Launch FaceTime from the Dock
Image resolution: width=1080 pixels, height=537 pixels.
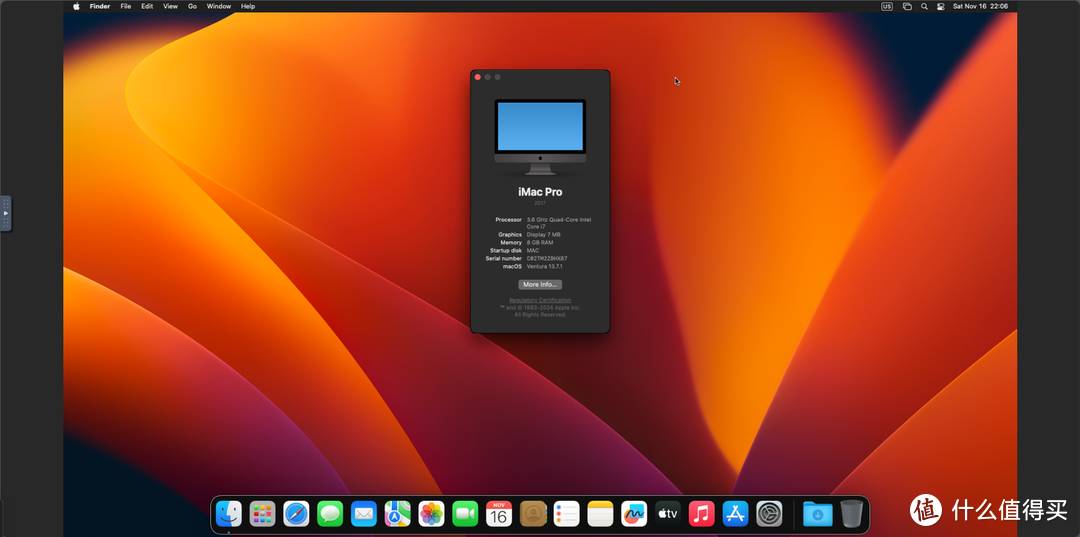click(x=465, y=514)
